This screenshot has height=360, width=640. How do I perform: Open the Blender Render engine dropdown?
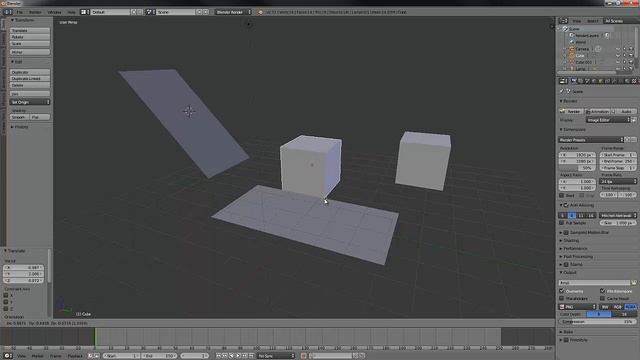233,12
